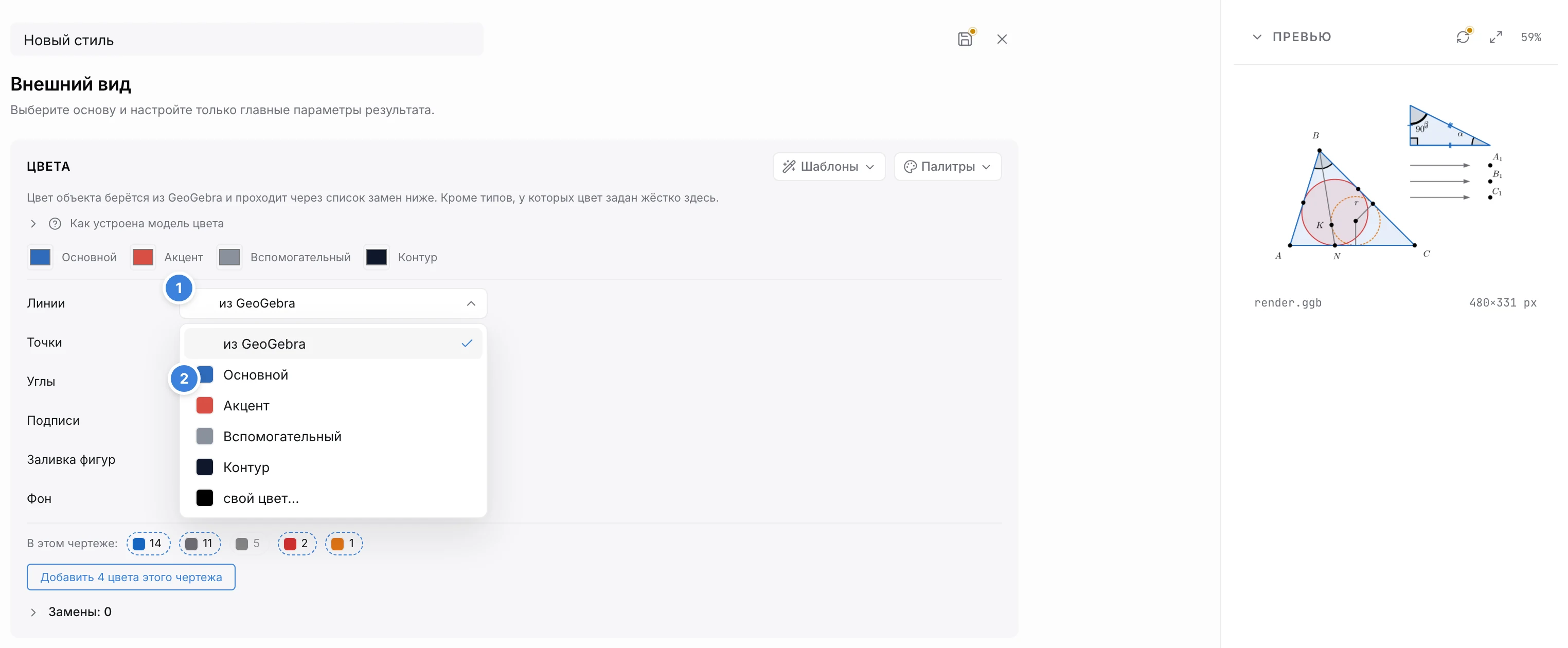Click the orange chip with 1
The image size is (1568, 648).
click(343, 544)
